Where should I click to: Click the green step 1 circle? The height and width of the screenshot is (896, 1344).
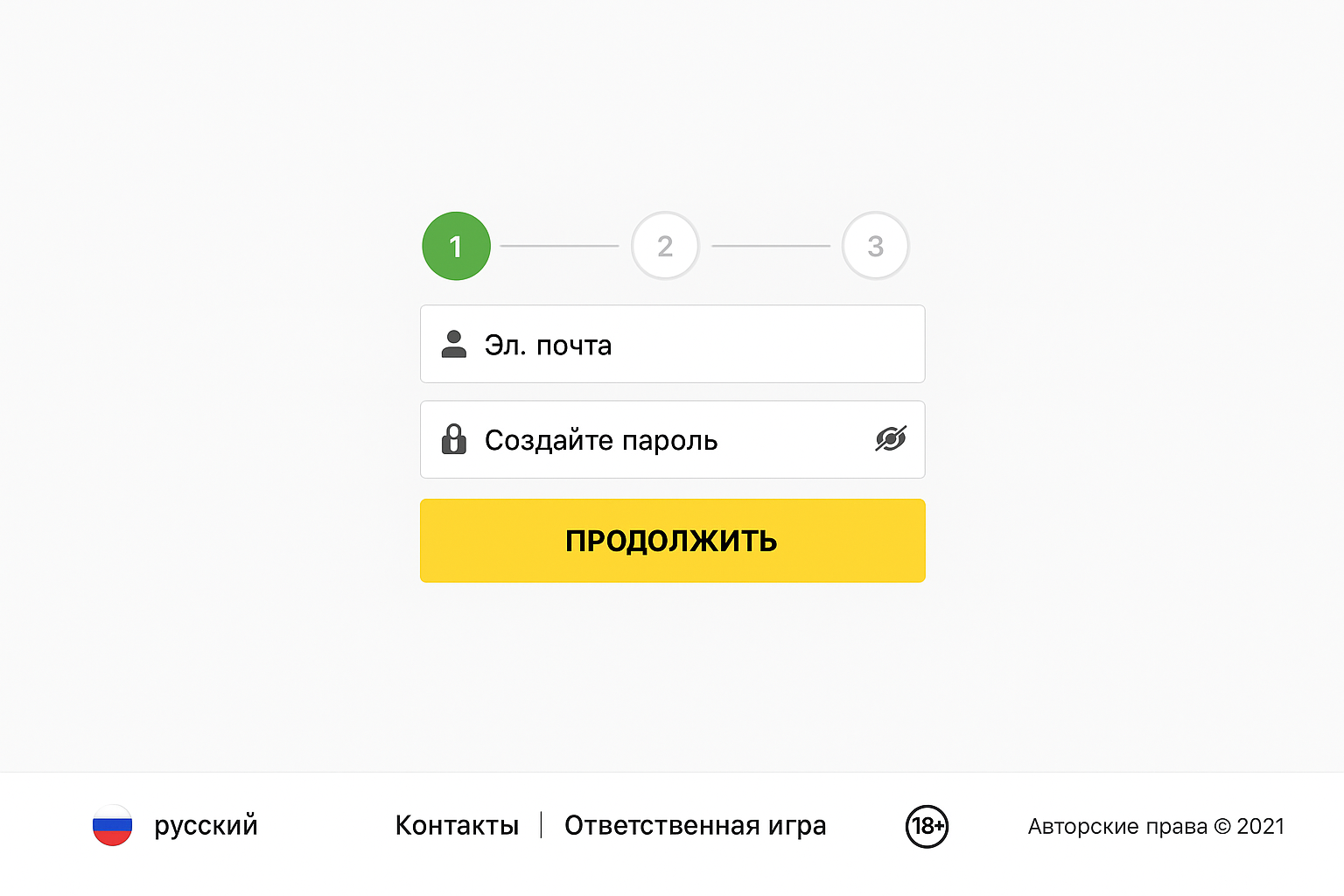click(456, 246)
